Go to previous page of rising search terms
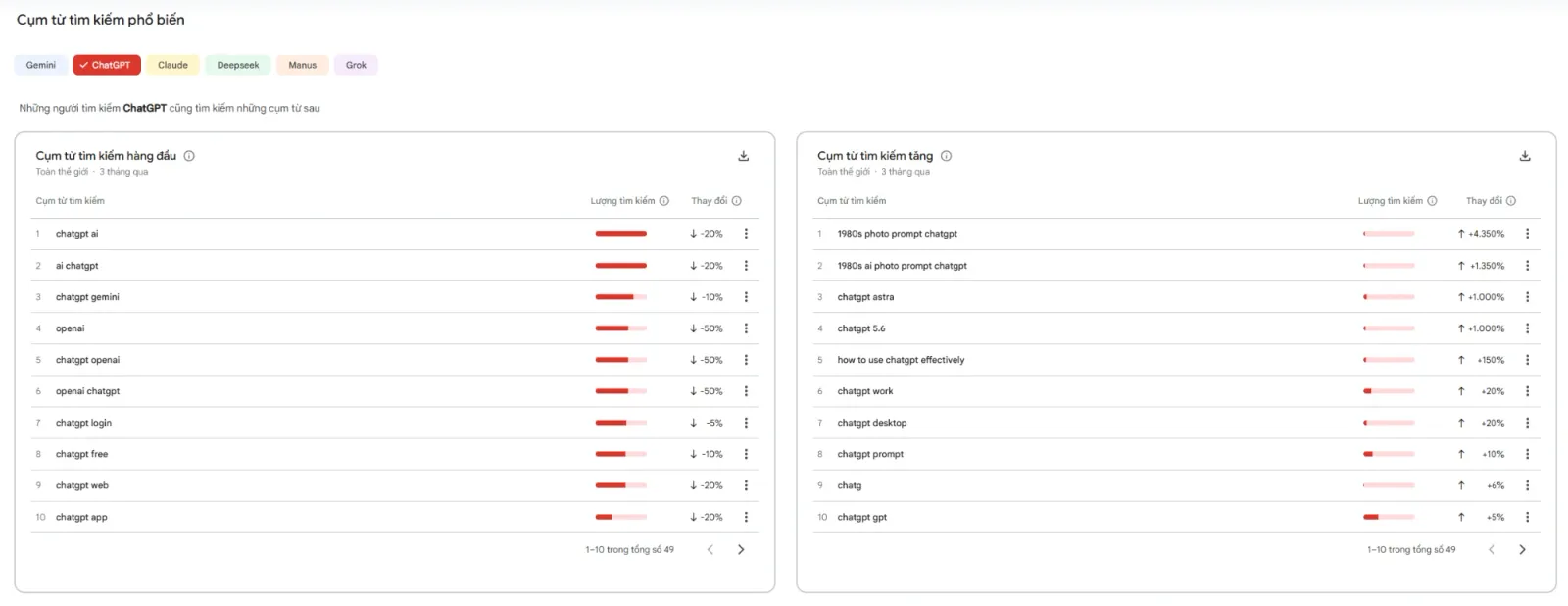Screen dimensions: 1568x606 click(x=1492, y=550)
